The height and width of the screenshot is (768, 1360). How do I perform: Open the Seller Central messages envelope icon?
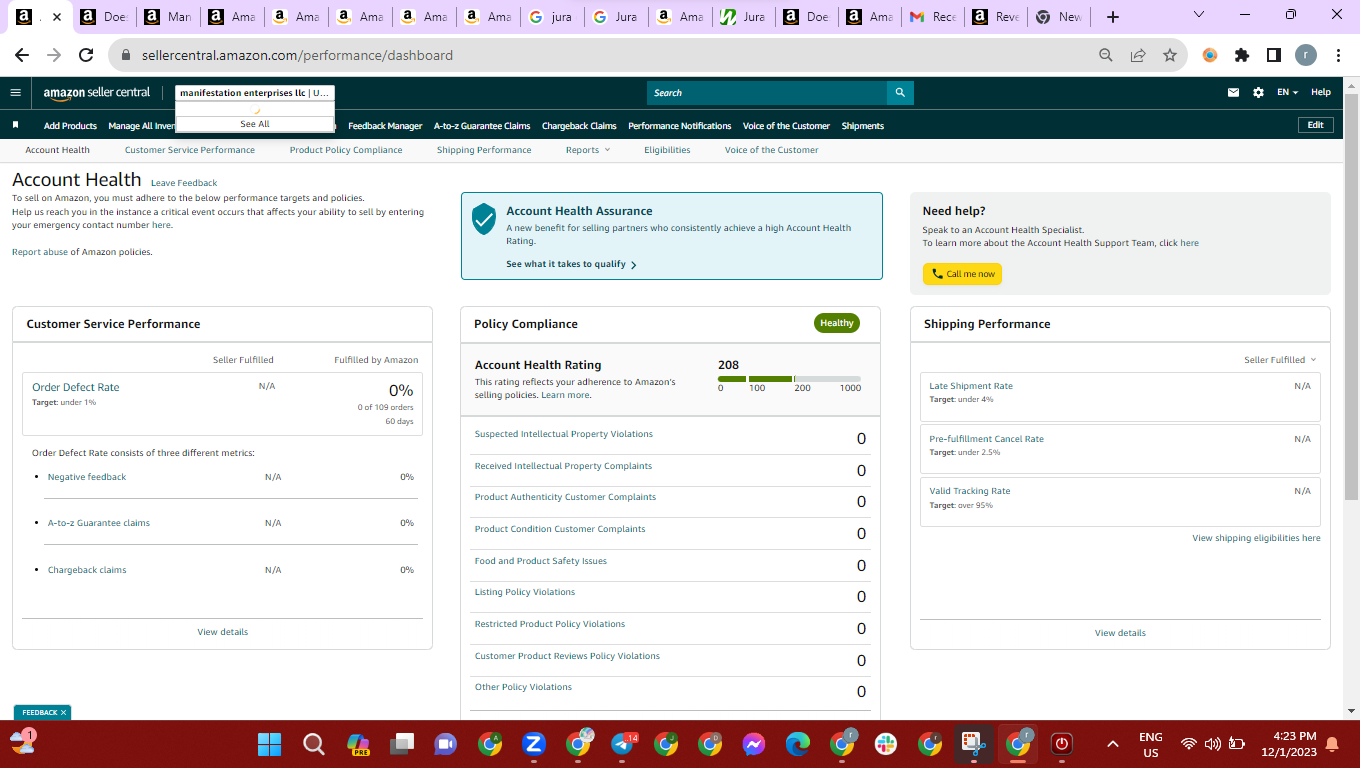click(x=1234, y=92)
